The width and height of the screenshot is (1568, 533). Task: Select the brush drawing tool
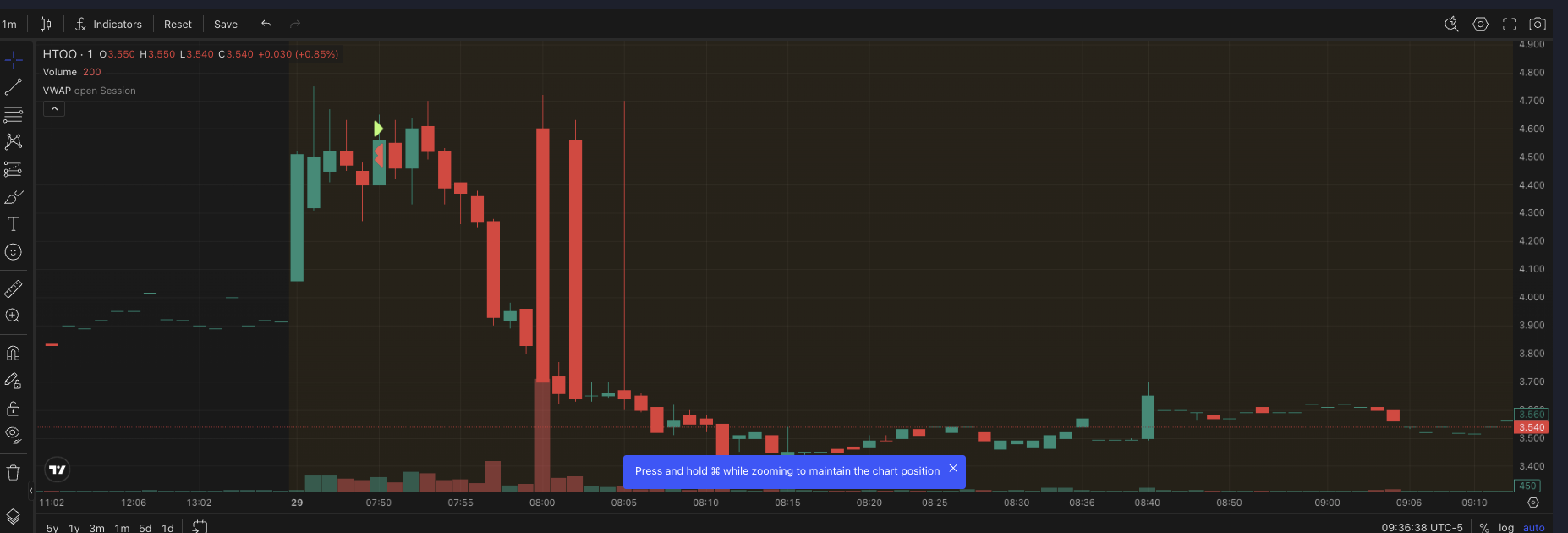coord(14,197)
